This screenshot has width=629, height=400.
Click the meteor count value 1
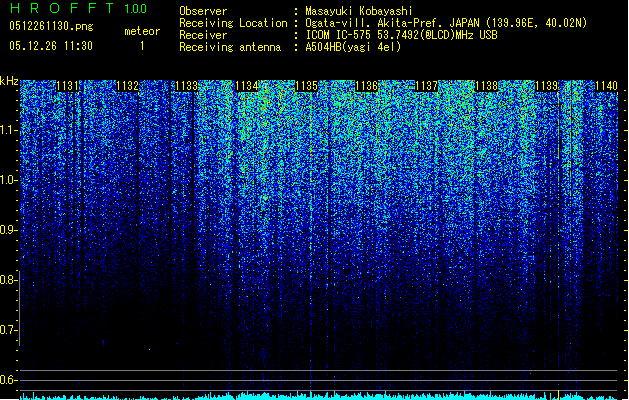coord(142,46)
